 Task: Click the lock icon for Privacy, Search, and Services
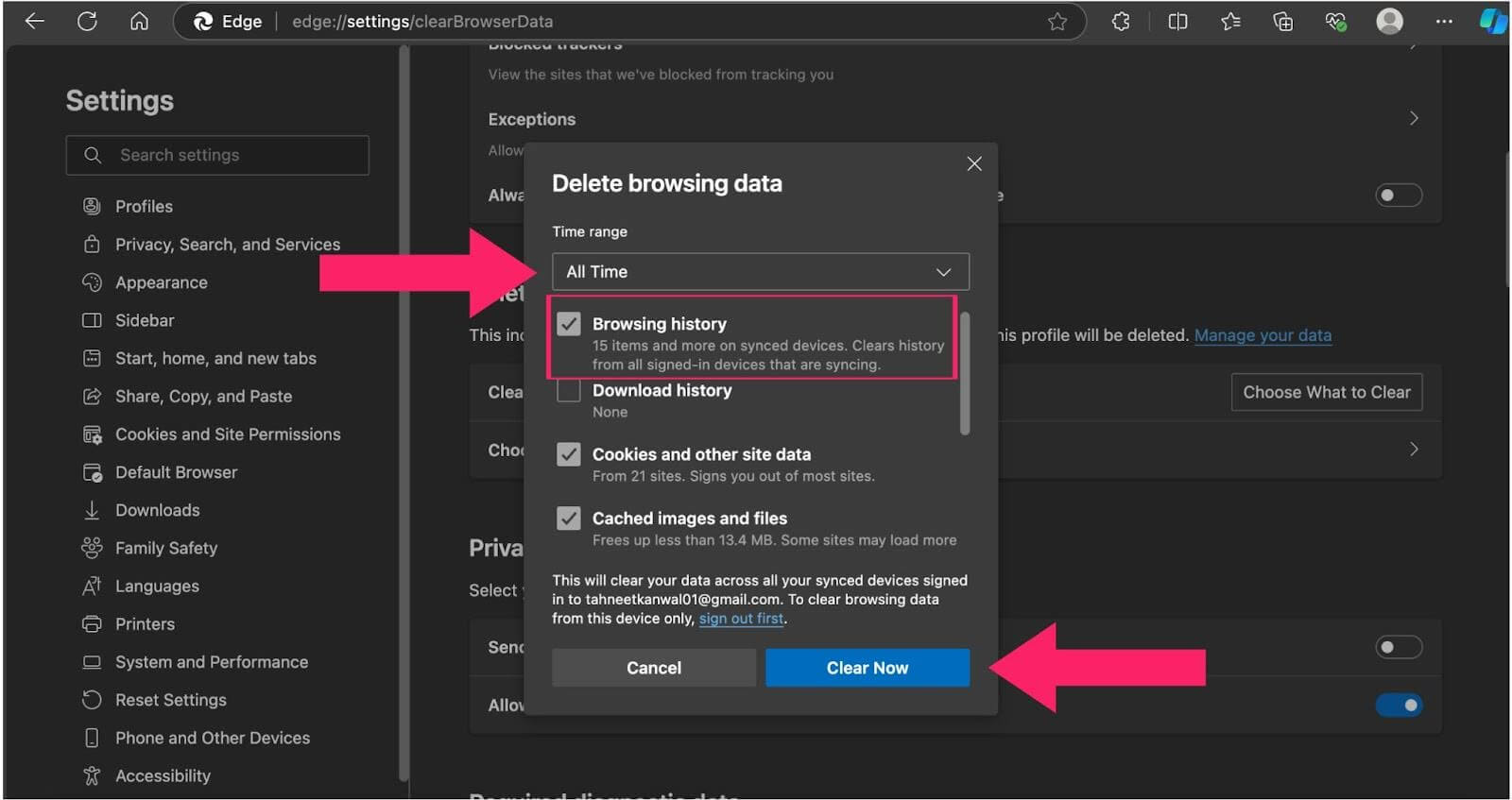[92, 244]
